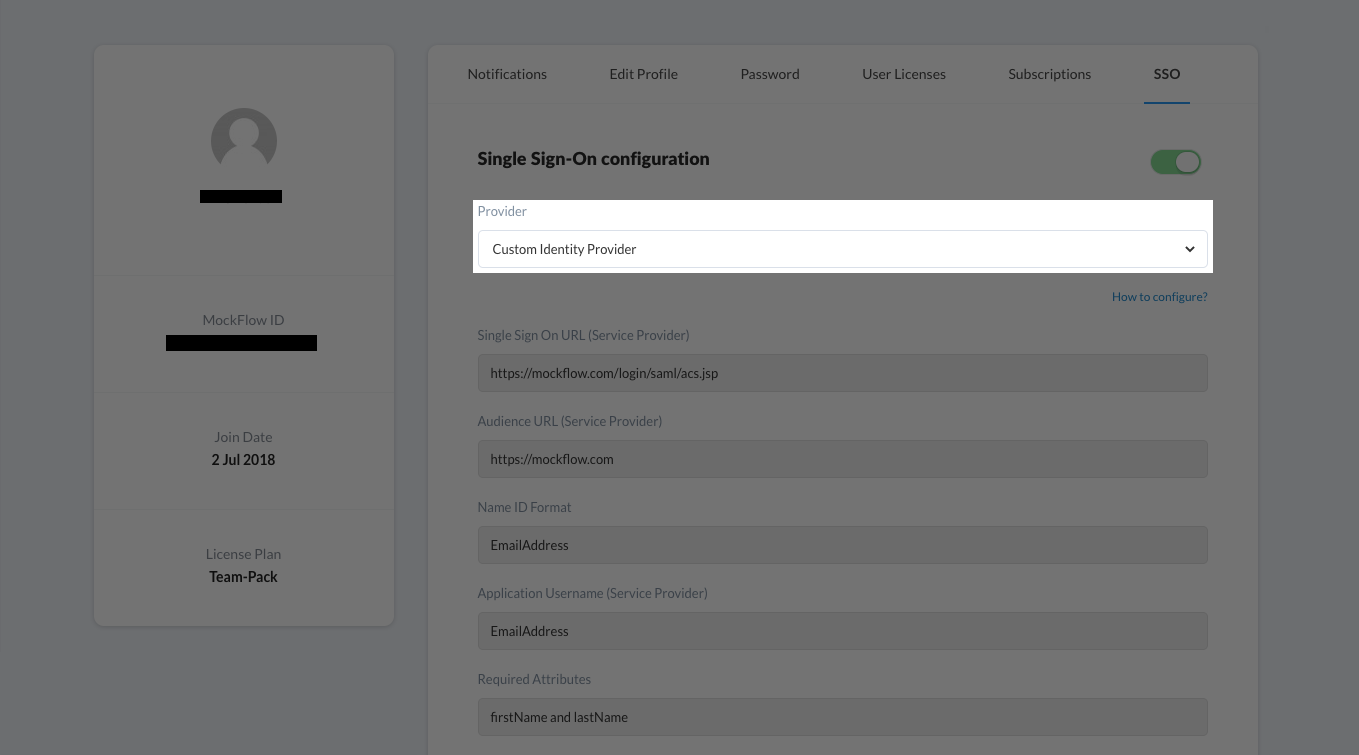Open the Provider dropdown

click(842, 249)
